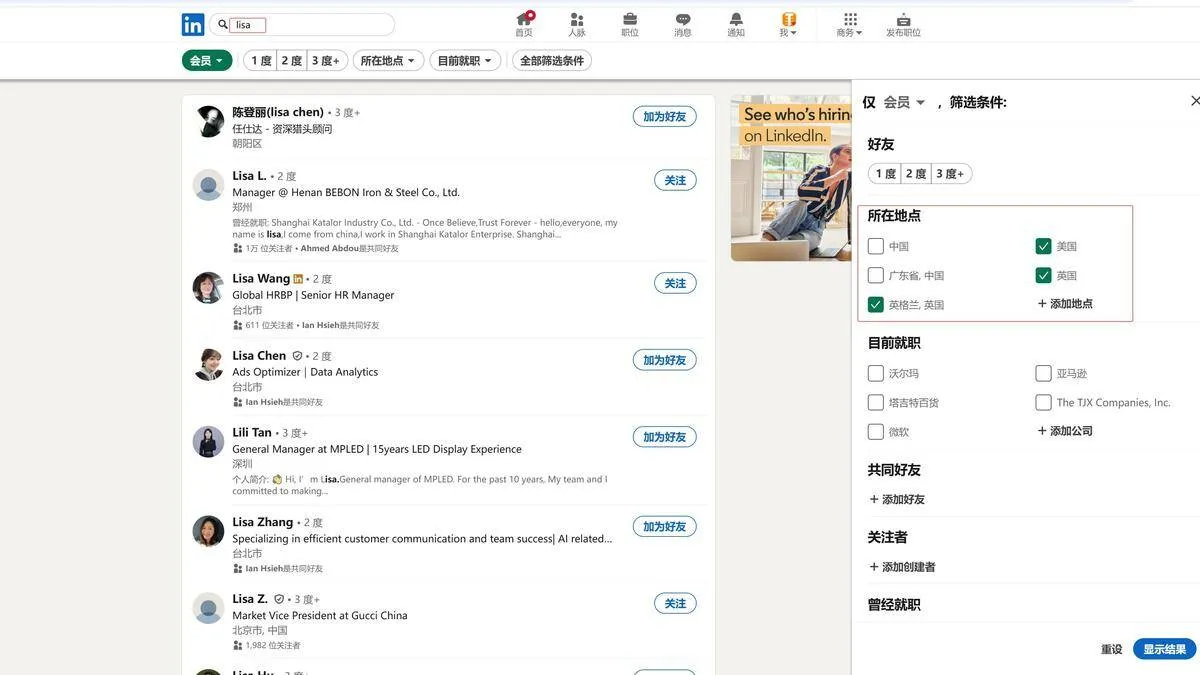Screen dimensions: 1200x675
Task: Close the filter panel with the X
Action: [1195, 101]
